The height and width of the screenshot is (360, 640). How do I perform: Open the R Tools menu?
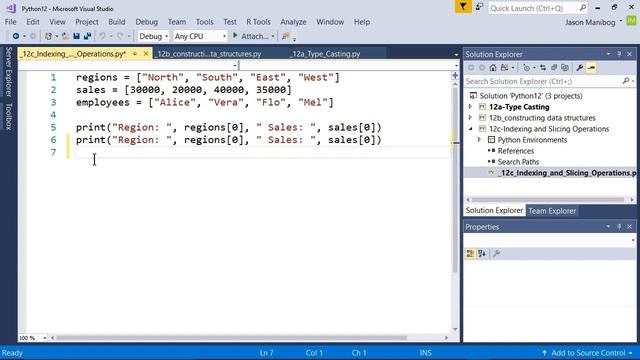(x=258, y=22)
